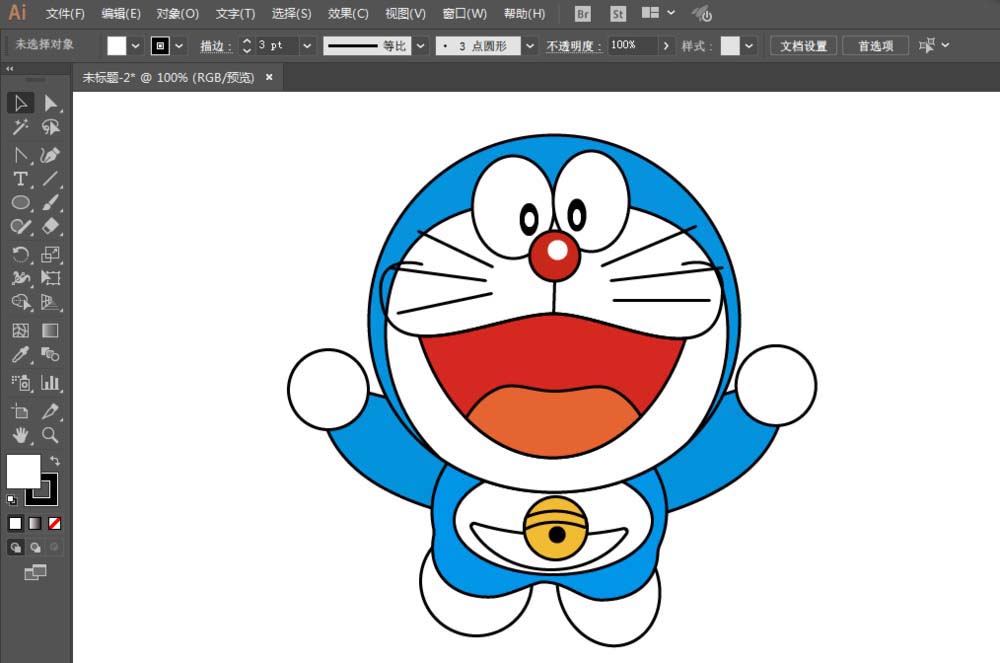Open Adobe Stock via St icon
This screenshot has width=1000, height=663.
click(617, 14)
